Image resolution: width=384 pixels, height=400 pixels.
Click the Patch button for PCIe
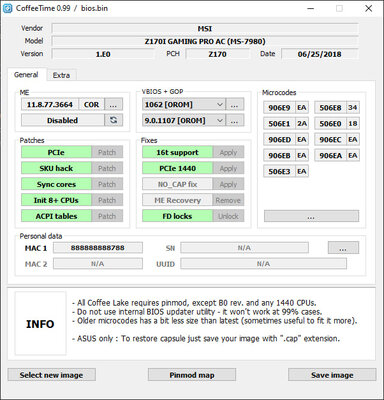[x=107, y=152]
